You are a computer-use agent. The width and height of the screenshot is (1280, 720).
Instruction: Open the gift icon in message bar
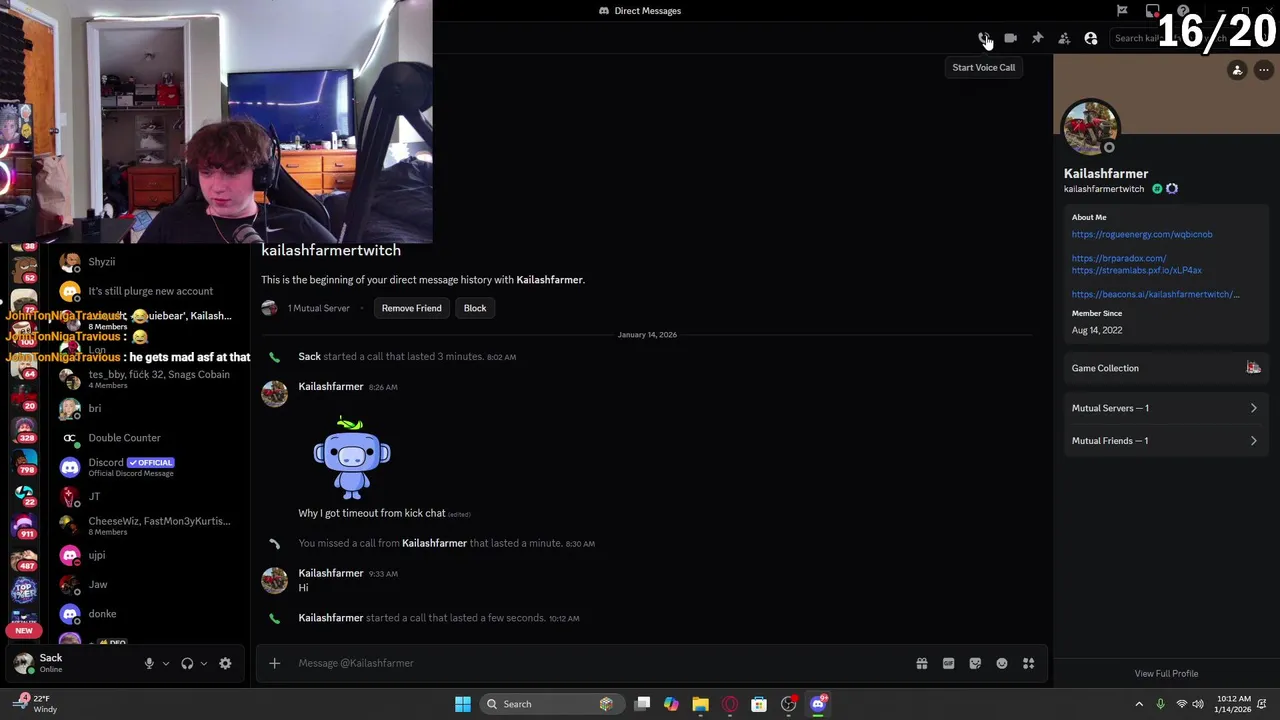click(x=922, y=663)
